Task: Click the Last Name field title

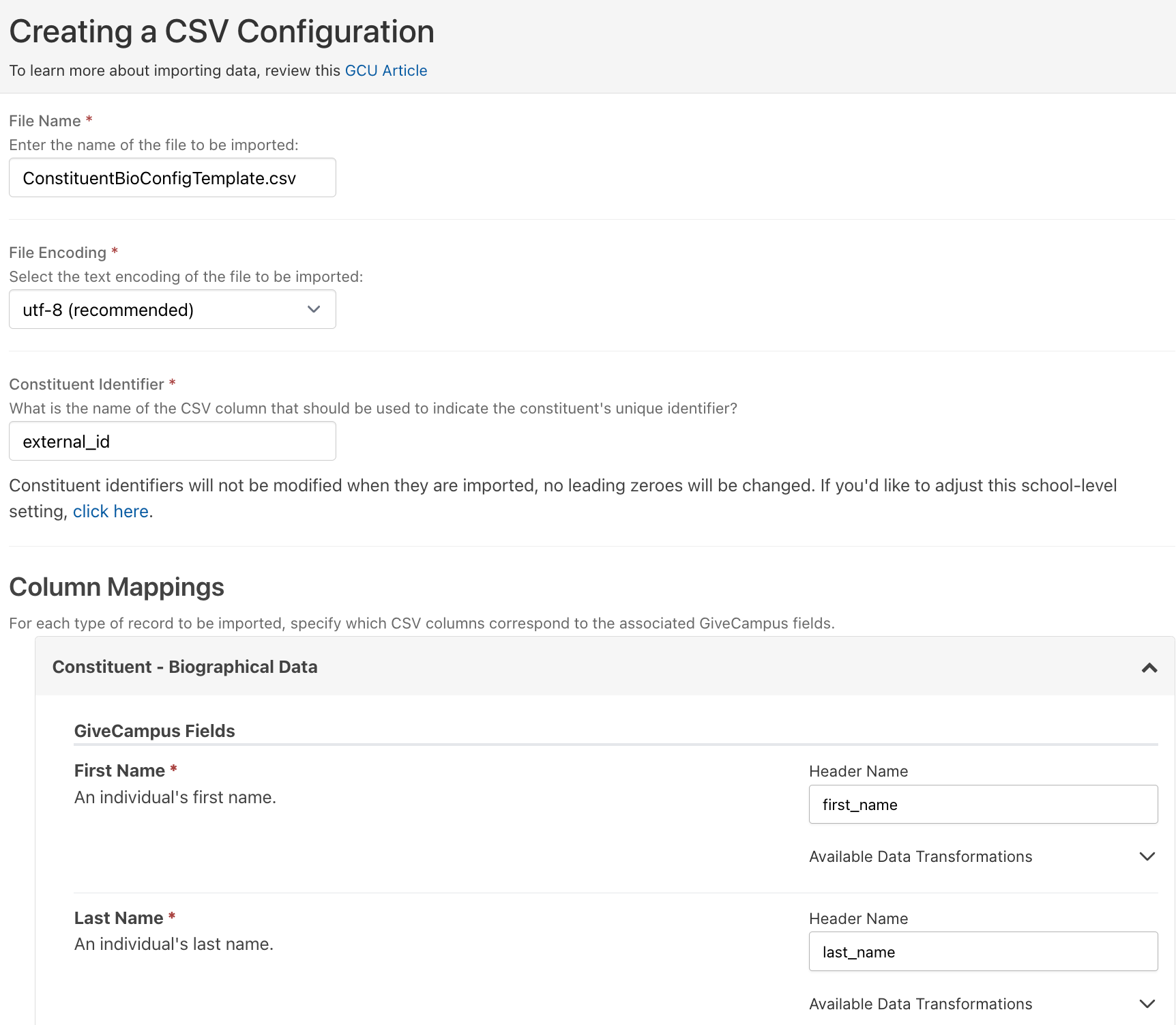Action: click(119, 919)
